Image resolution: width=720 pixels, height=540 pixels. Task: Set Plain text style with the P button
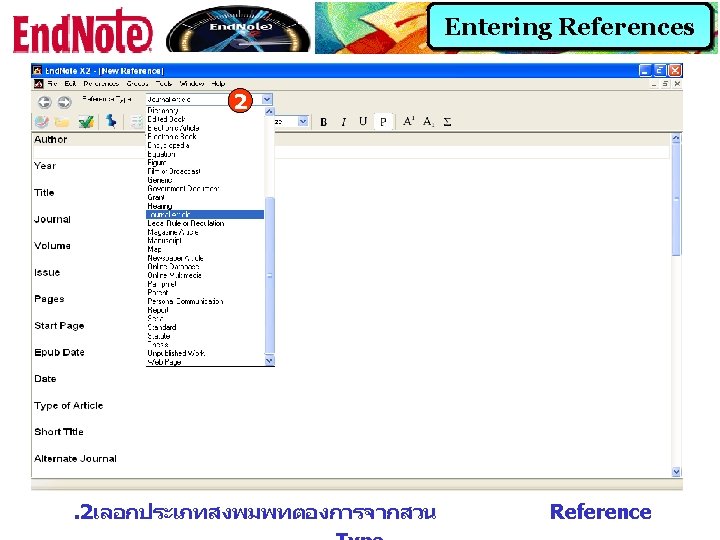tap(383, 122)
